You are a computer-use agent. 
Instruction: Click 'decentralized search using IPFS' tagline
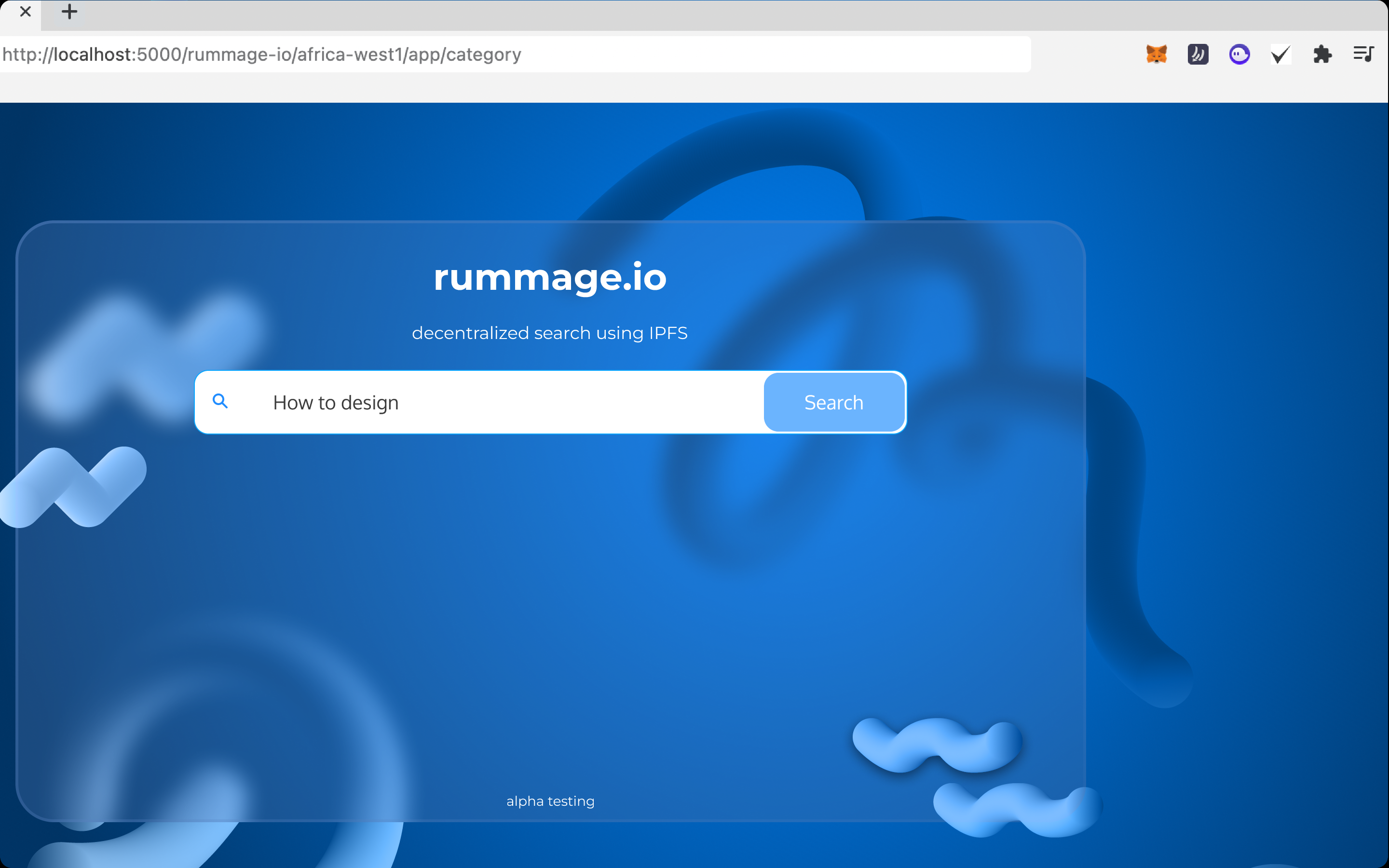549,333
